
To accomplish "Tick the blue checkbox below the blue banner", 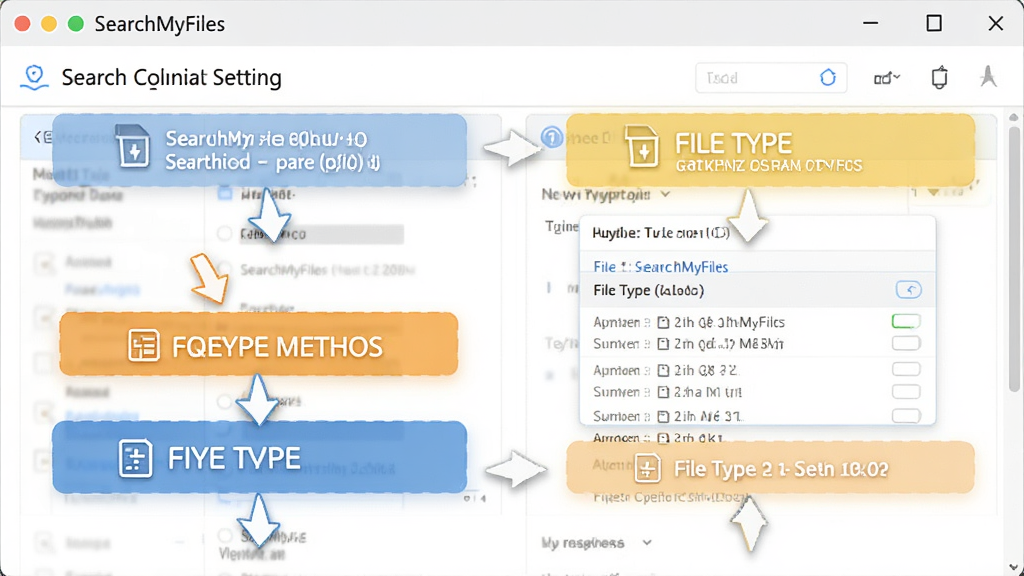I will [225, 193].
